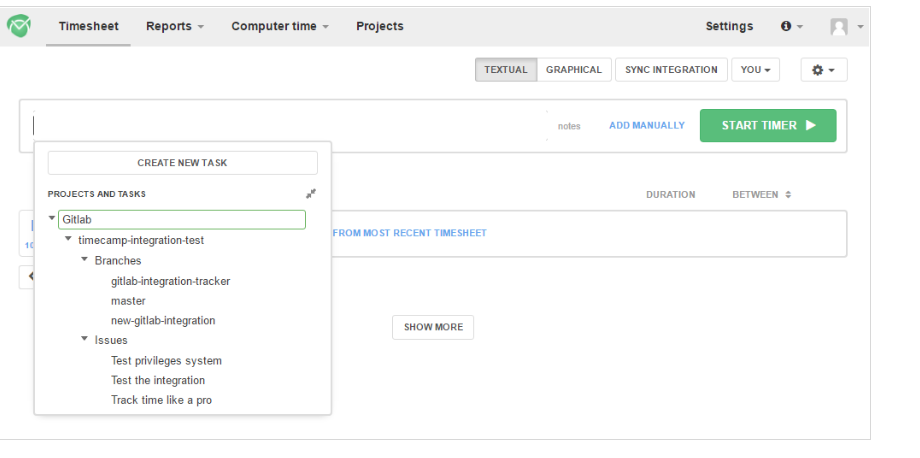The width and height of the screenshot is (920, 458).
Task: Open the gear options dropdown
Action: click(x=824, y=70)
